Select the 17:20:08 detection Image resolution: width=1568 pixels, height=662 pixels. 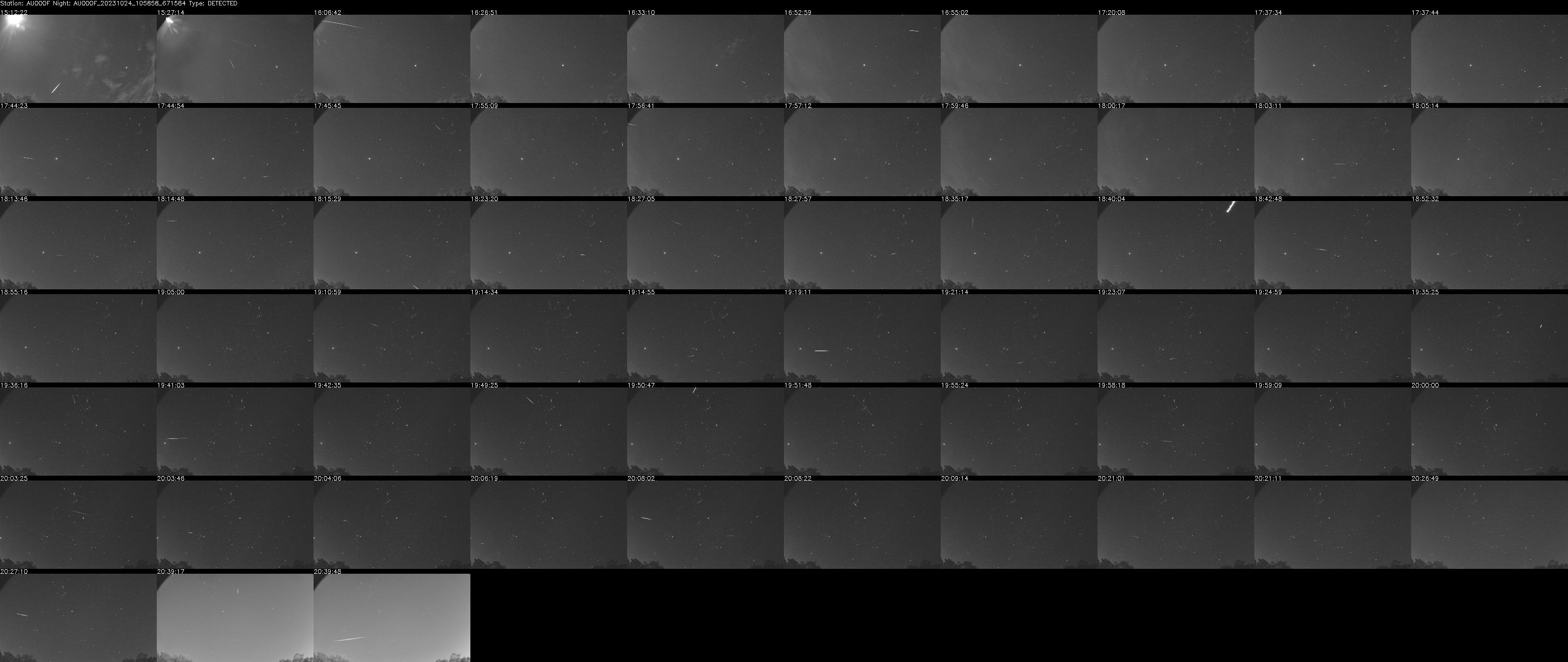pos(1176,58)
